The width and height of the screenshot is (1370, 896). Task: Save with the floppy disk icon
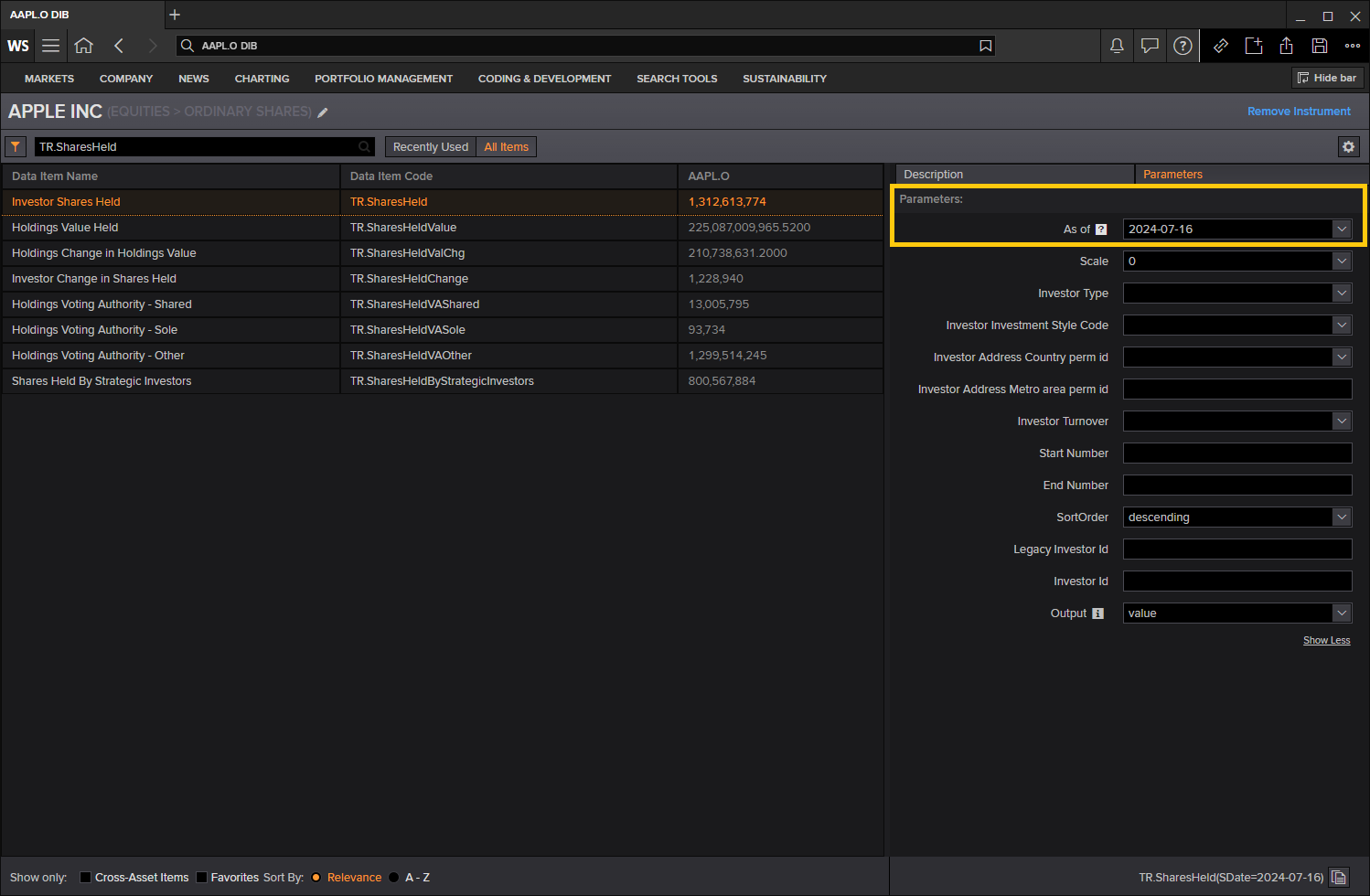(1320, 46)
